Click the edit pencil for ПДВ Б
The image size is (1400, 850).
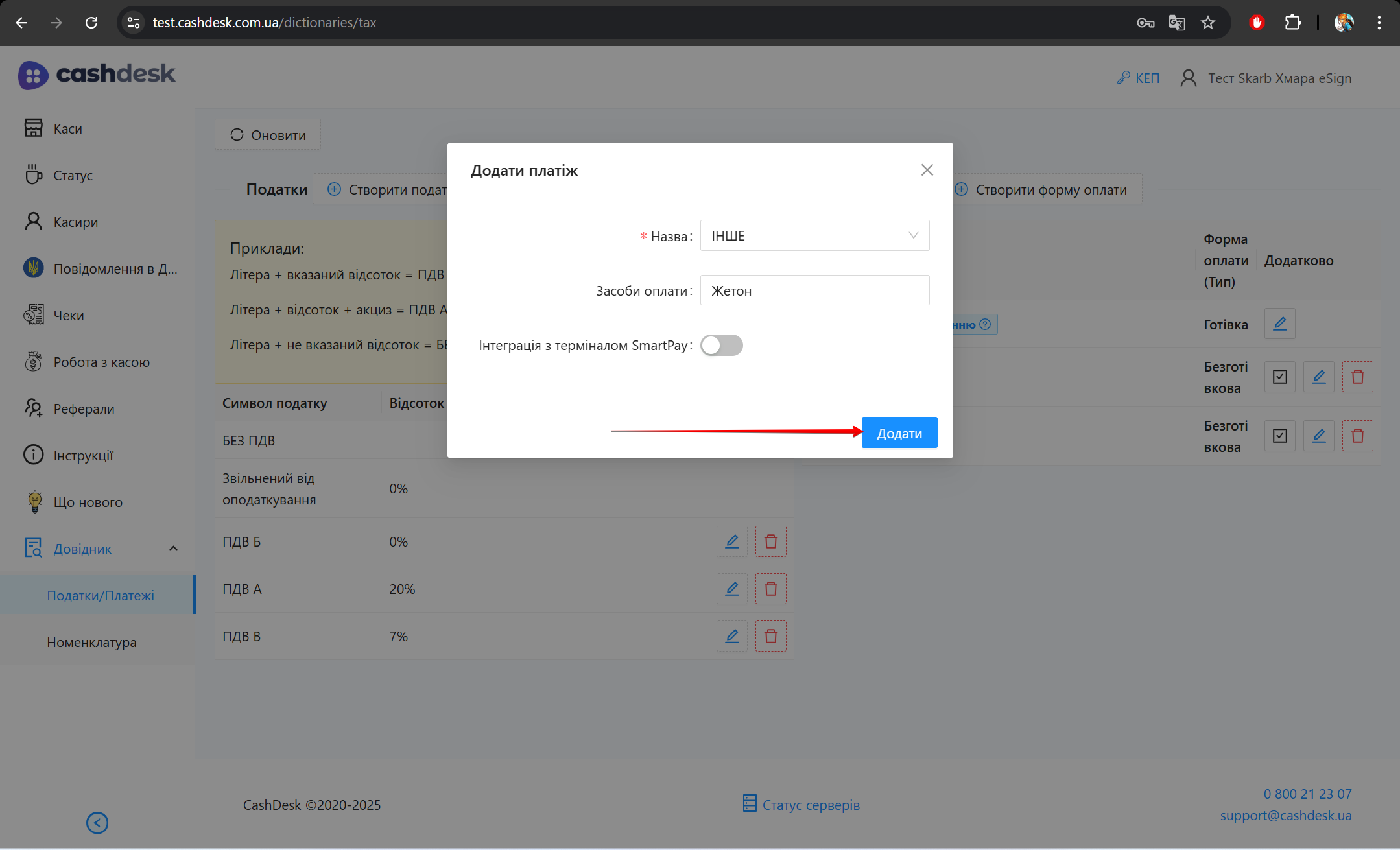731,541
